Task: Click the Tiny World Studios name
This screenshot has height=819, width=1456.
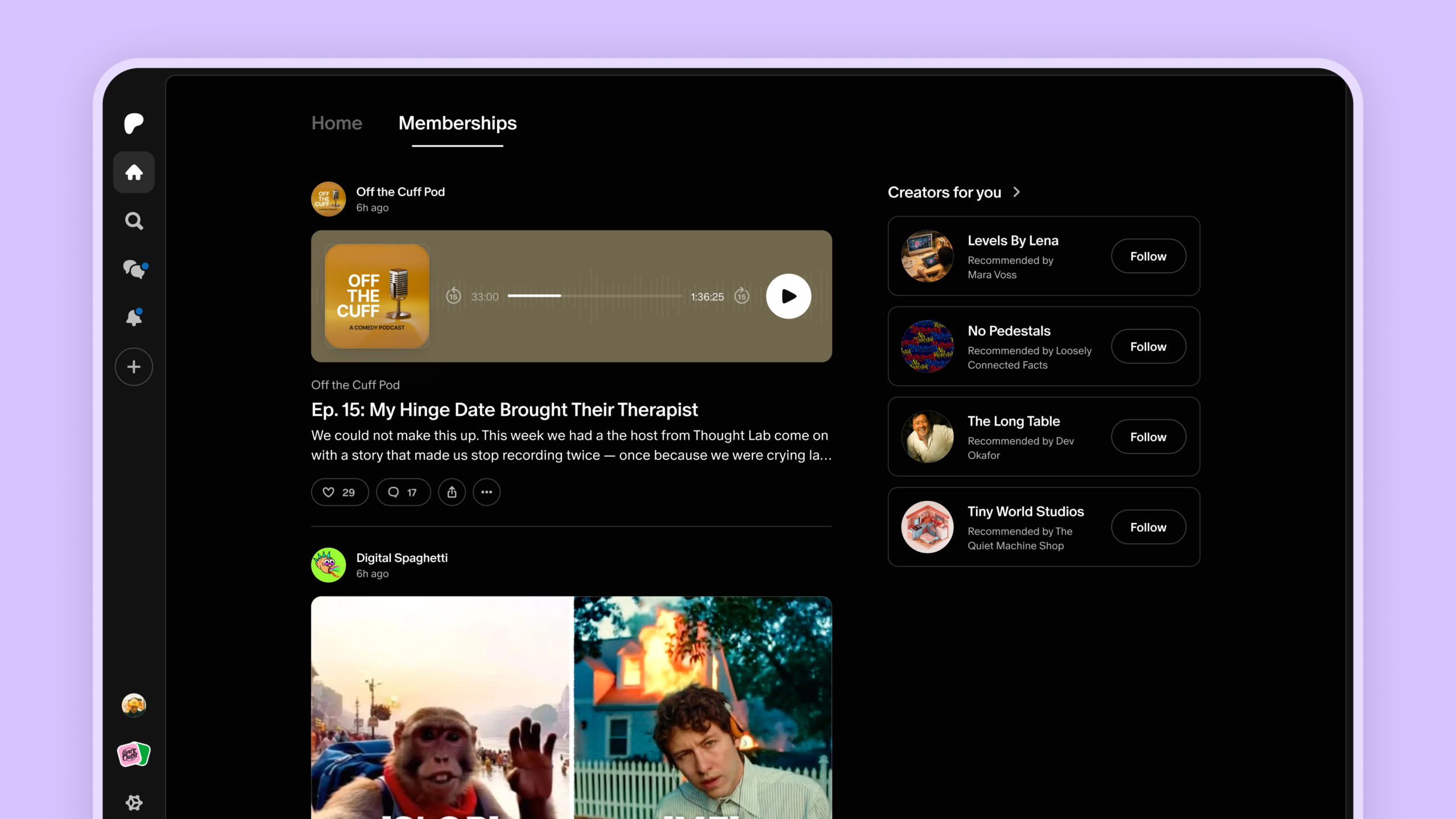Action: click(1025, 512)
